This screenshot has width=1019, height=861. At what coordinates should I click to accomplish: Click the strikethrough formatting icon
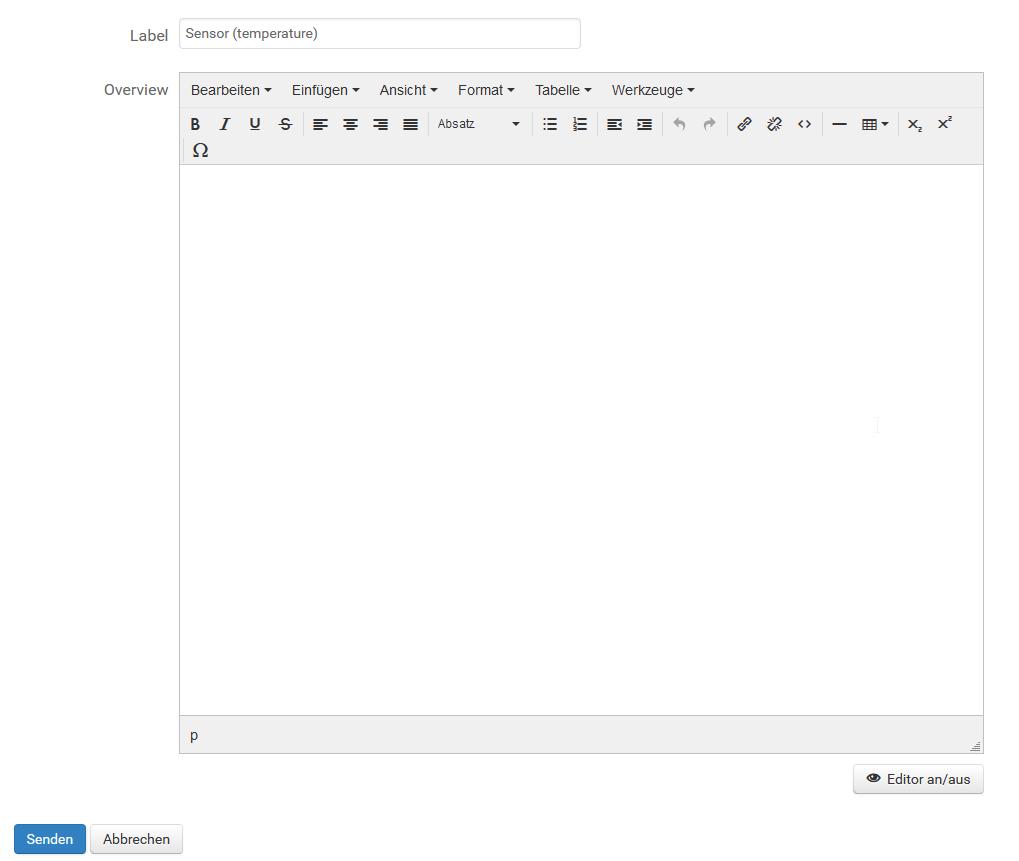[x=285, y=125]
